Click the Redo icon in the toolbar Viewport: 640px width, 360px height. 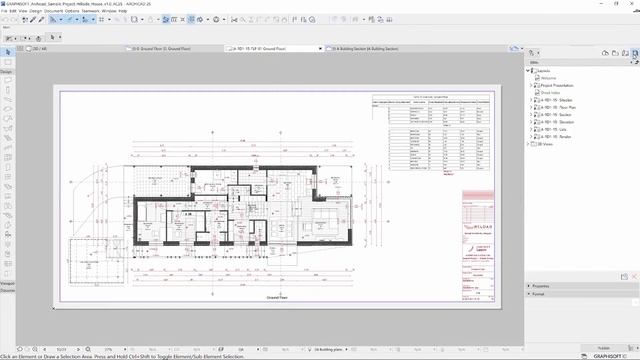pos(14,20)
